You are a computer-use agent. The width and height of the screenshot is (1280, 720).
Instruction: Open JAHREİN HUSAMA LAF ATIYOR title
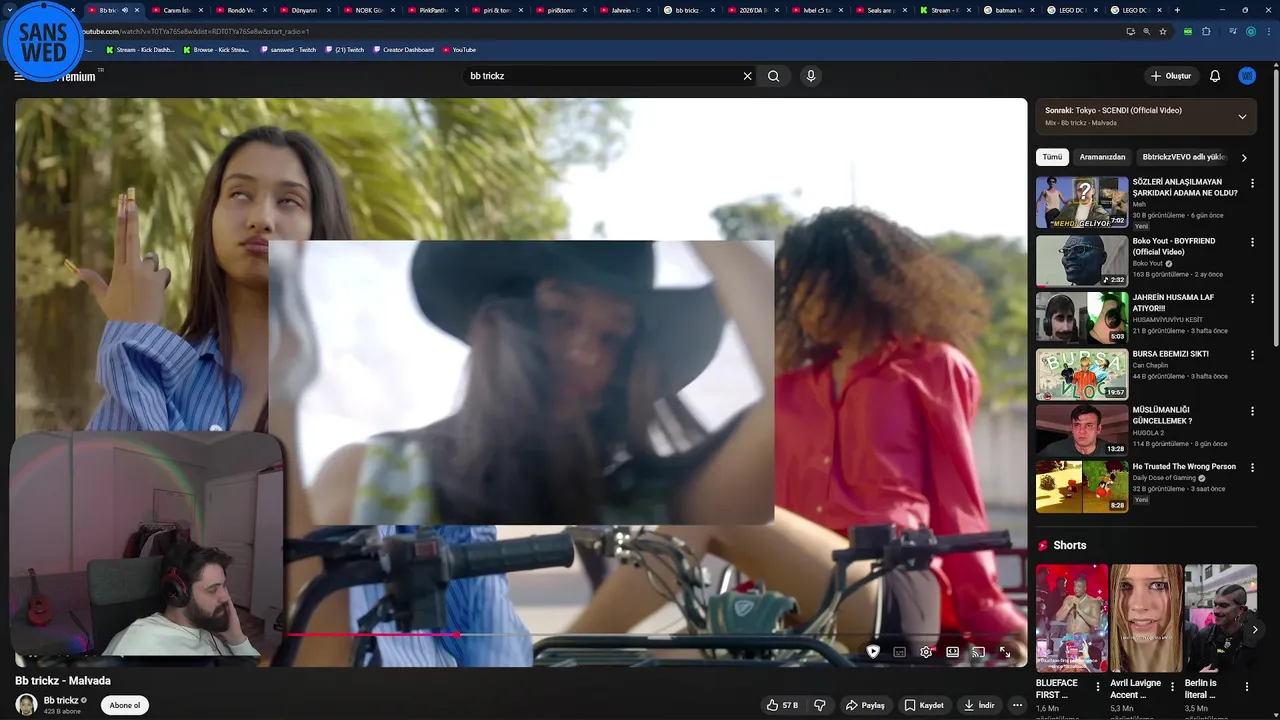(1173, 303)
